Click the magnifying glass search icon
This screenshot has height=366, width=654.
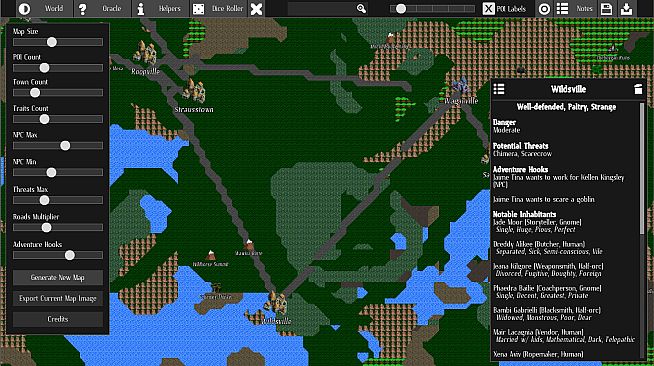click(361, 8)
